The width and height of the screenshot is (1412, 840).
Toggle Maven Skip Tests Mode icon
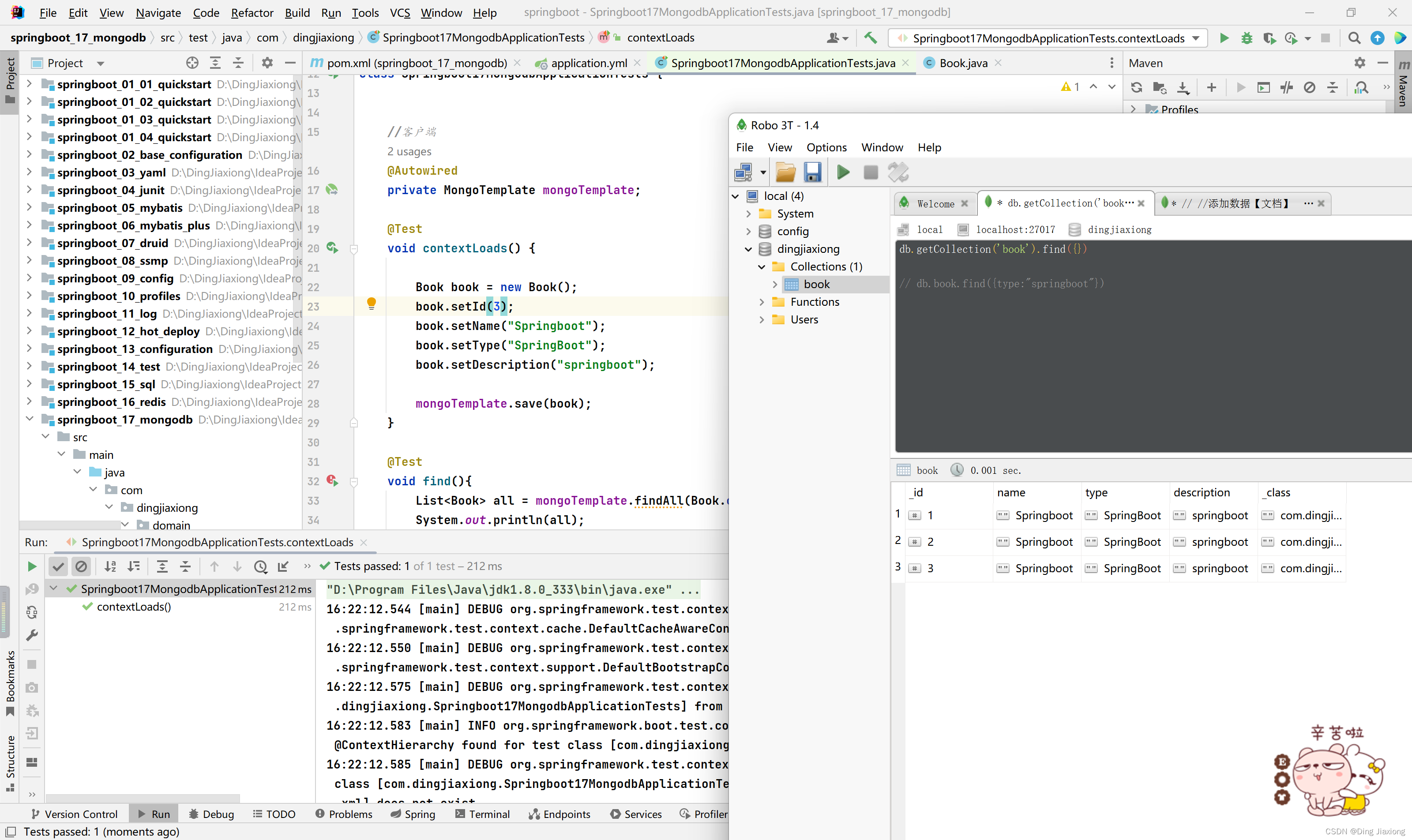[1310, 88]
